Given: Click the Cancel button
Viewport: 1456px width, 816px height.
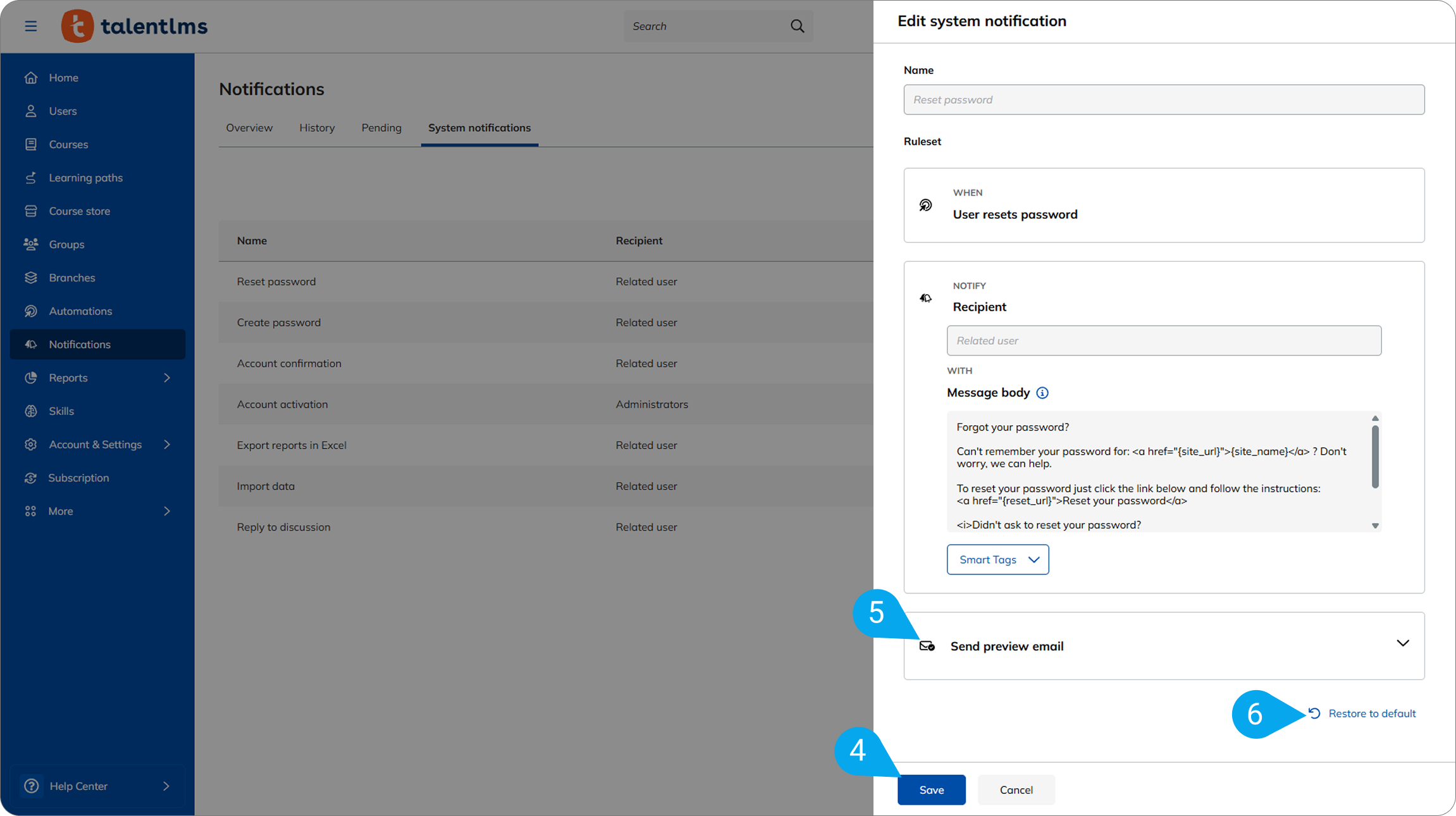Looking at the screenshot, I should 1016,790.
